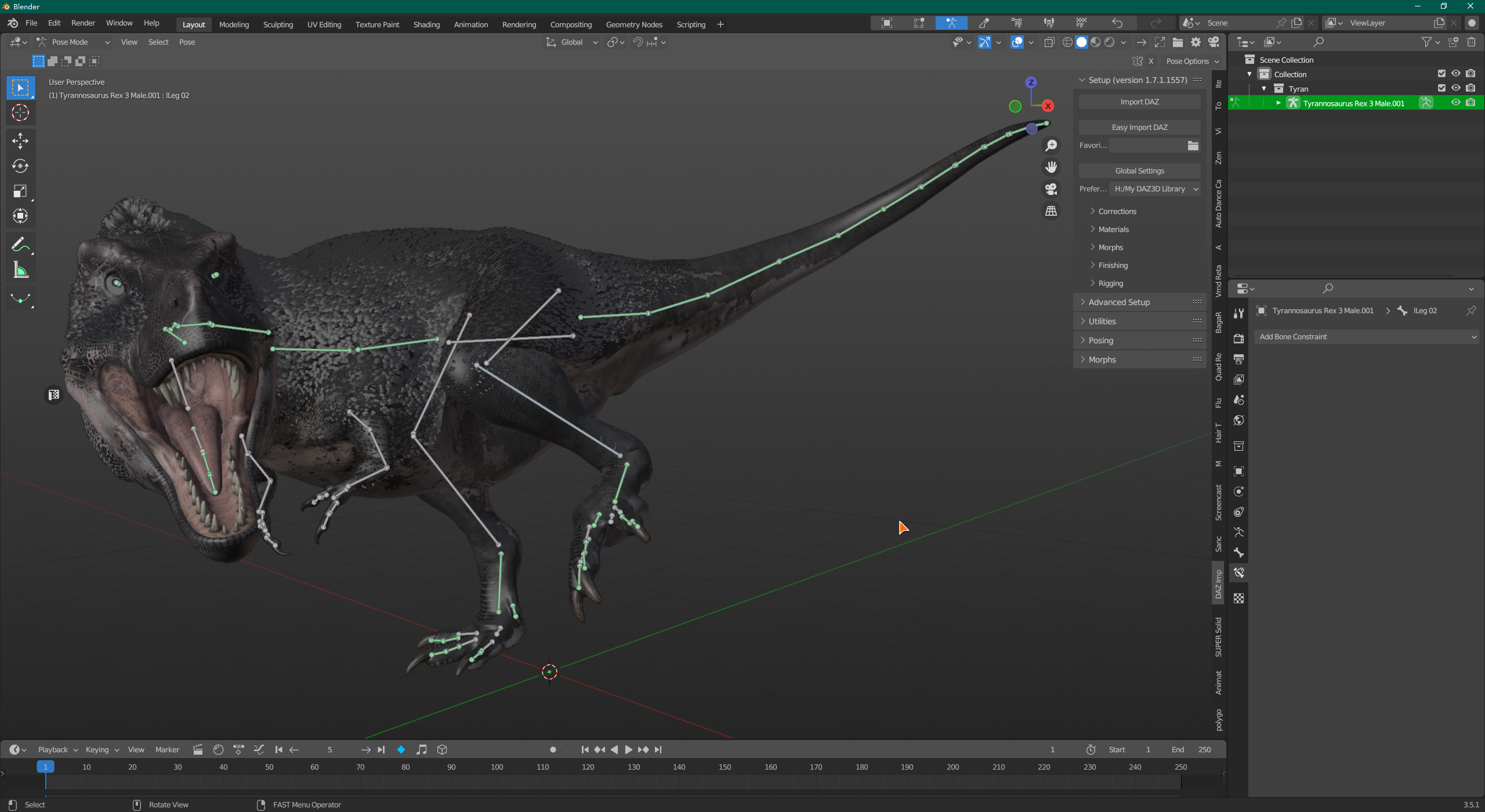
Task: Click frame 100 on the timeline
Action: coord(497,767)
